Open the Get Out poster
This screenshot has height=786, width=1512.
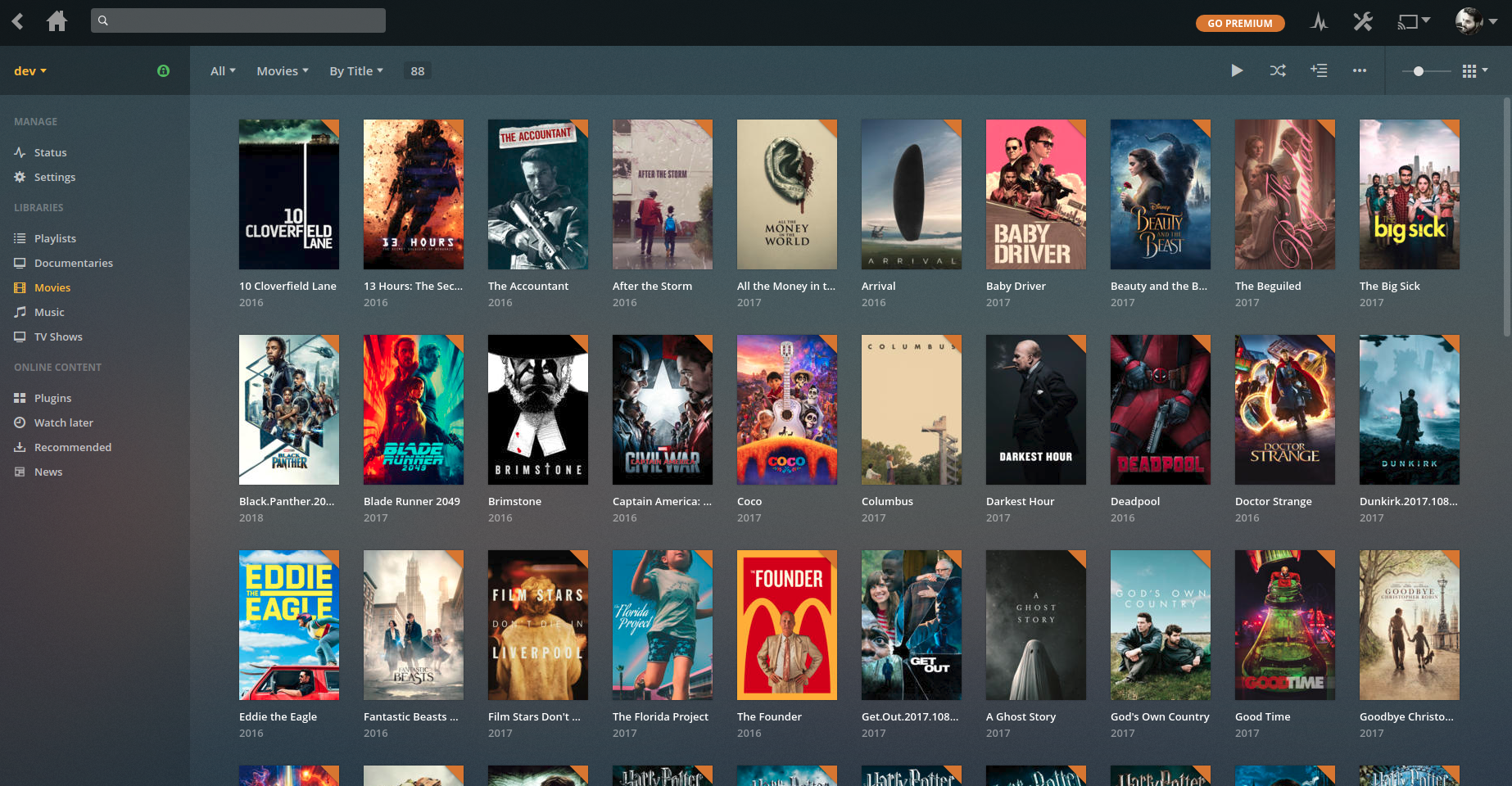point(912,625)
